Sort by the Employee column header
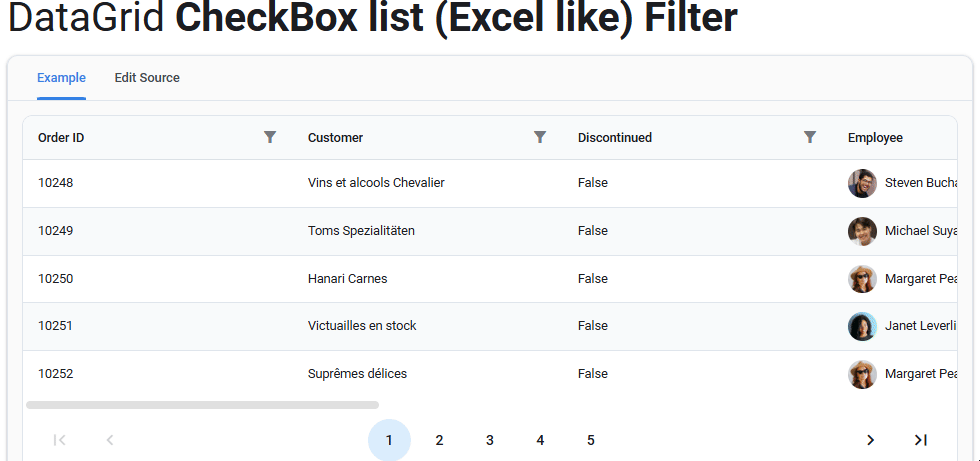Screen dimensions: 980x461 pyautogui.click(x=875, y=137)
